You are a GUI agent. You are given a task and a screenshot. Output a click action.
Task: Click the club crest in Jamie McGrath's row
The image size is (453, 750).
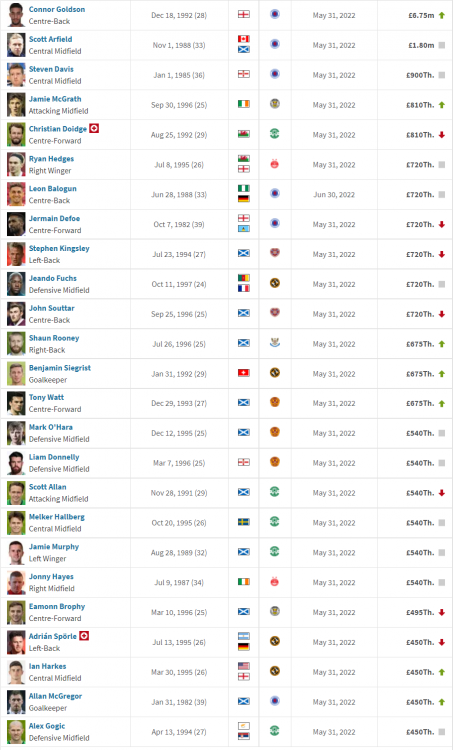point(275,104)
